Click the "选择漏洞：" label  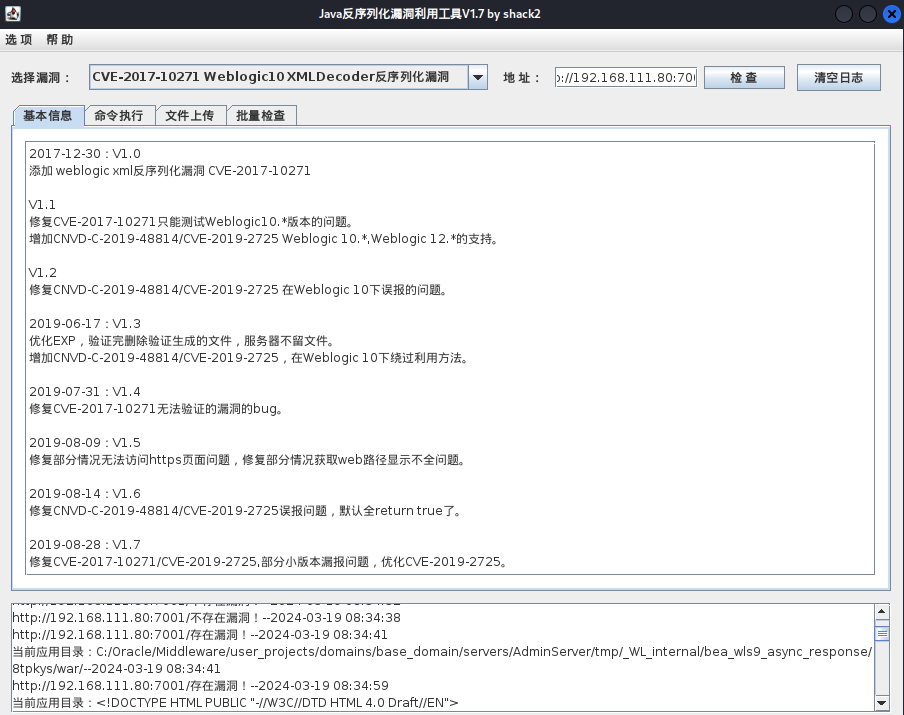(40, 78)
